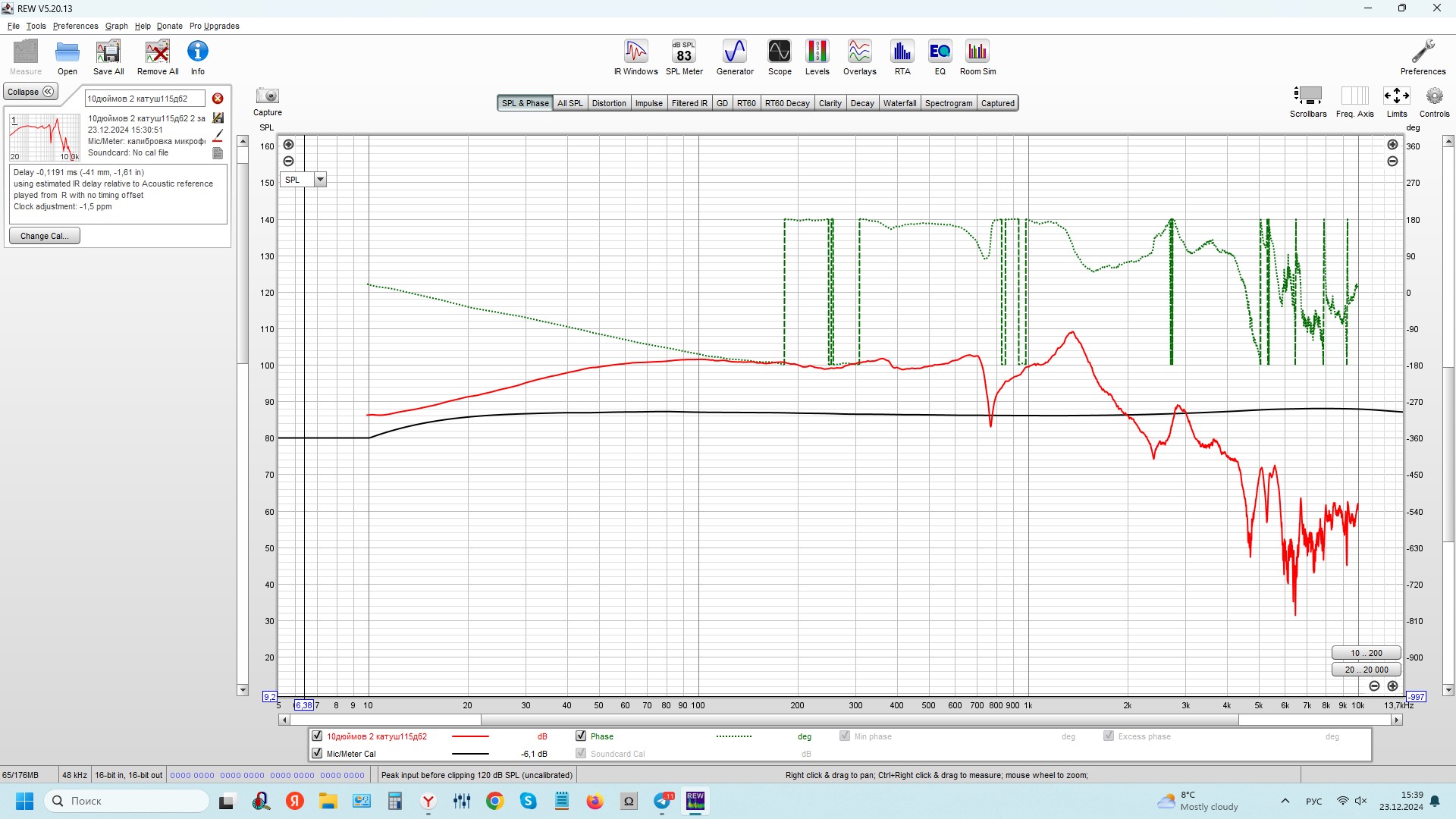The width and height of the screenshot is (1456, 819).
Task: Click the Capture camera icon
Action: [x=267, y=96]
